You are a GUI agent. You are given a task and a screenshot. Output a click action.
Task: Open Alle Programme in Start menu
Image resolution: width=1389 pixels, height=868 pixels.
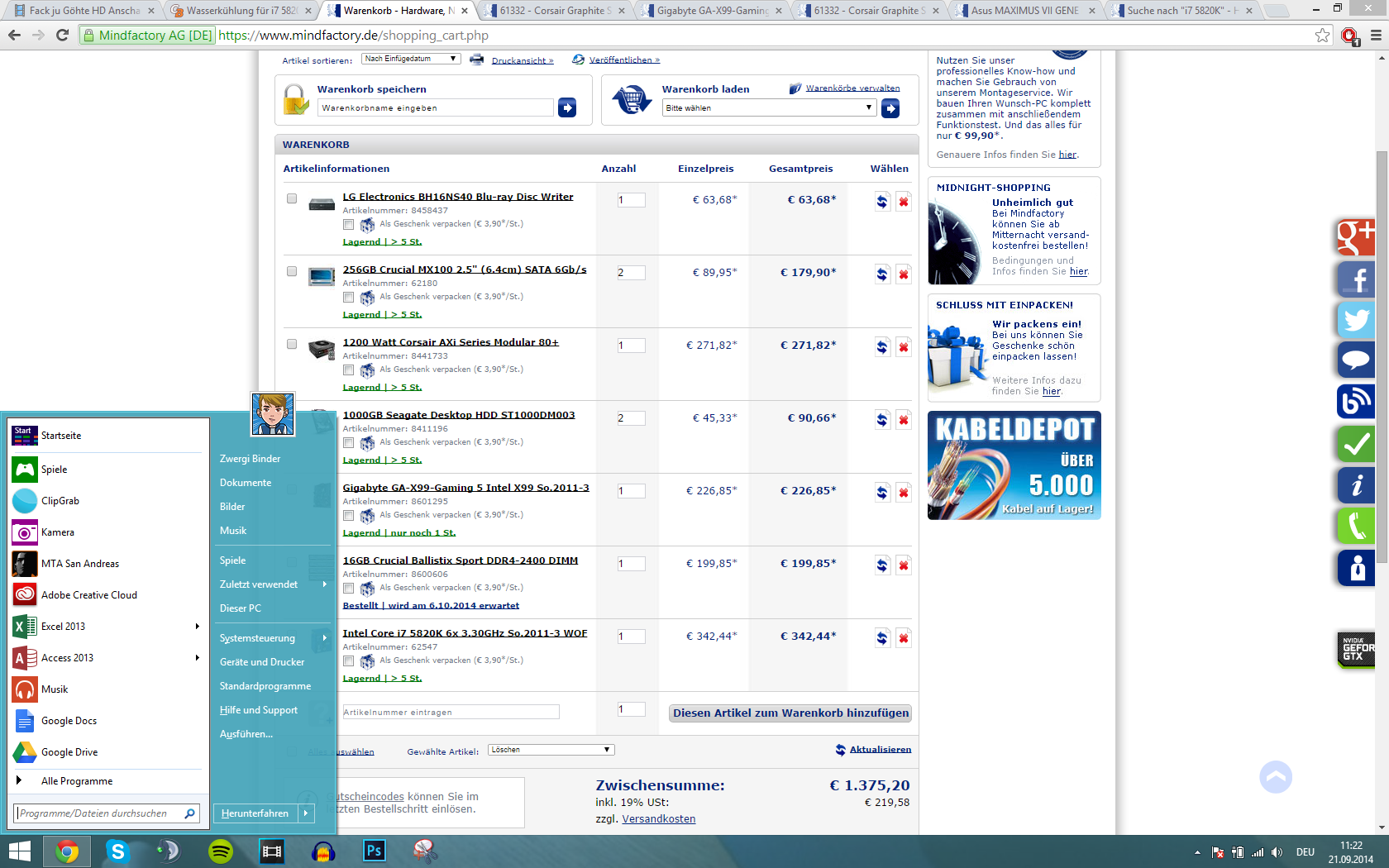pyautogui.click(x=107, y=780)
